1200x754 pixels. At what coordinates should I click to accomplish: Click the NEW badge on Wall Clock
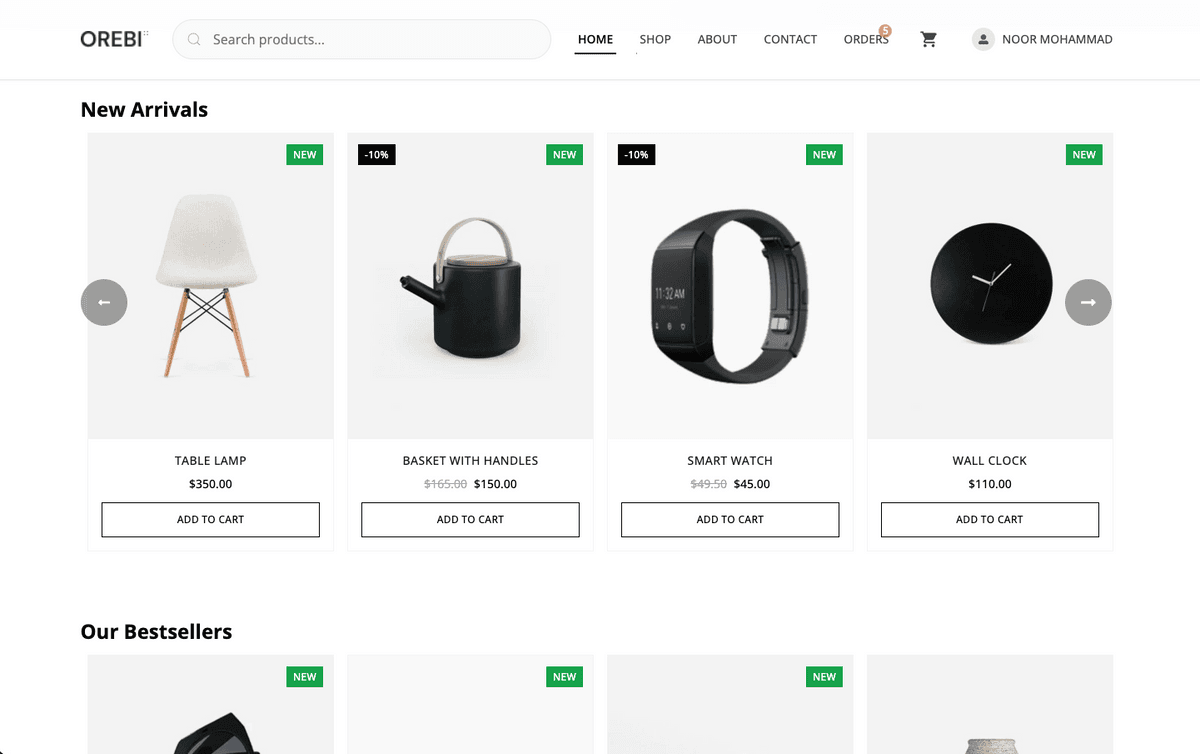point(1084,155)
